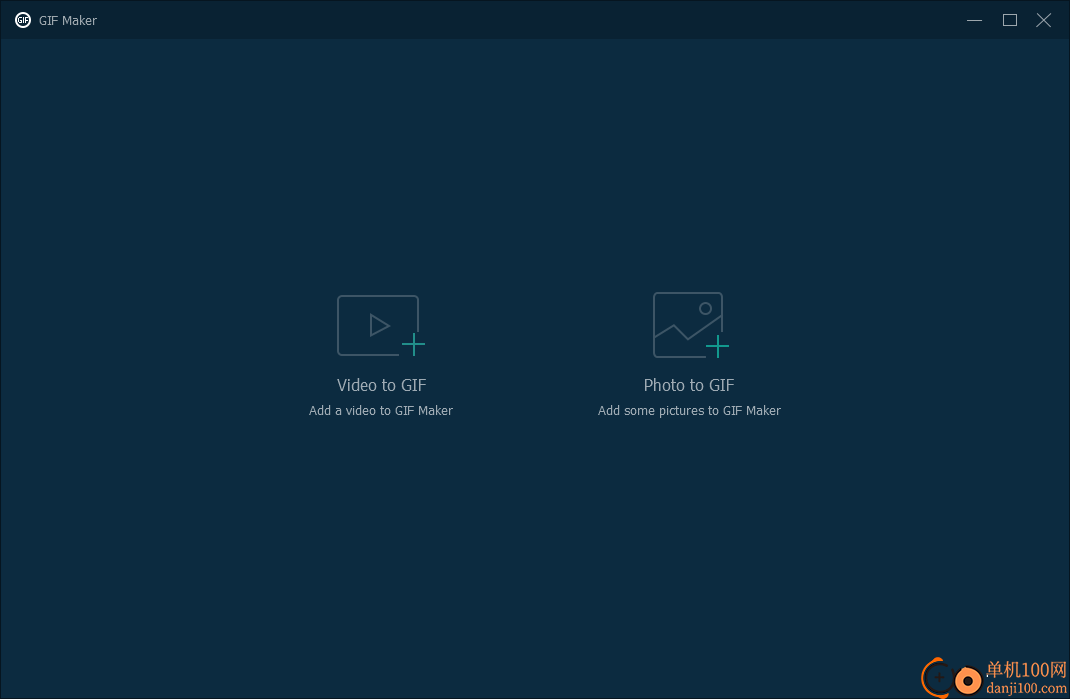
Task: Click the Video to GIF play icon
Action: (381, 326)
